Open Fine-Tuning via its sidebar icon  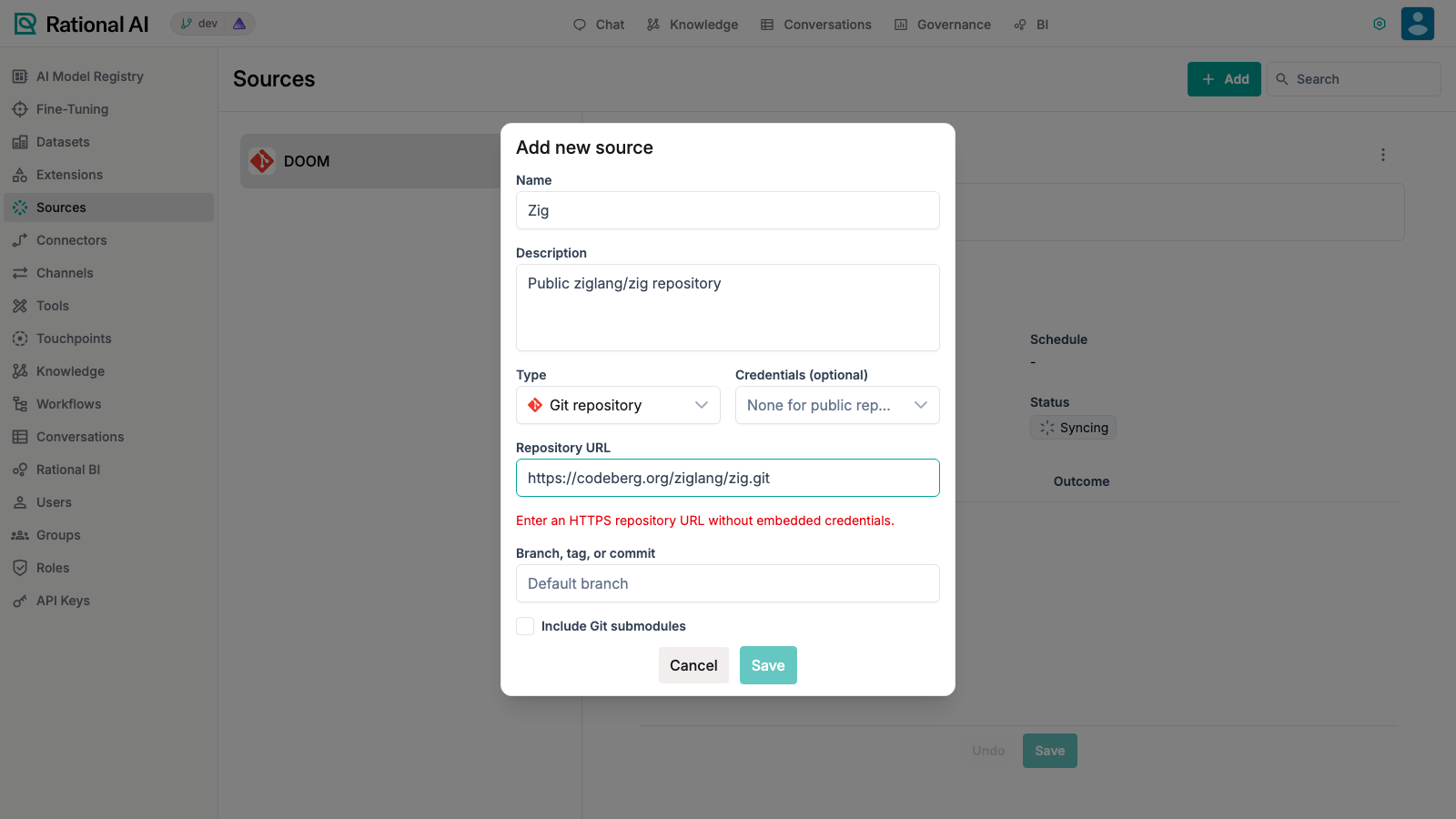point(20,109)
